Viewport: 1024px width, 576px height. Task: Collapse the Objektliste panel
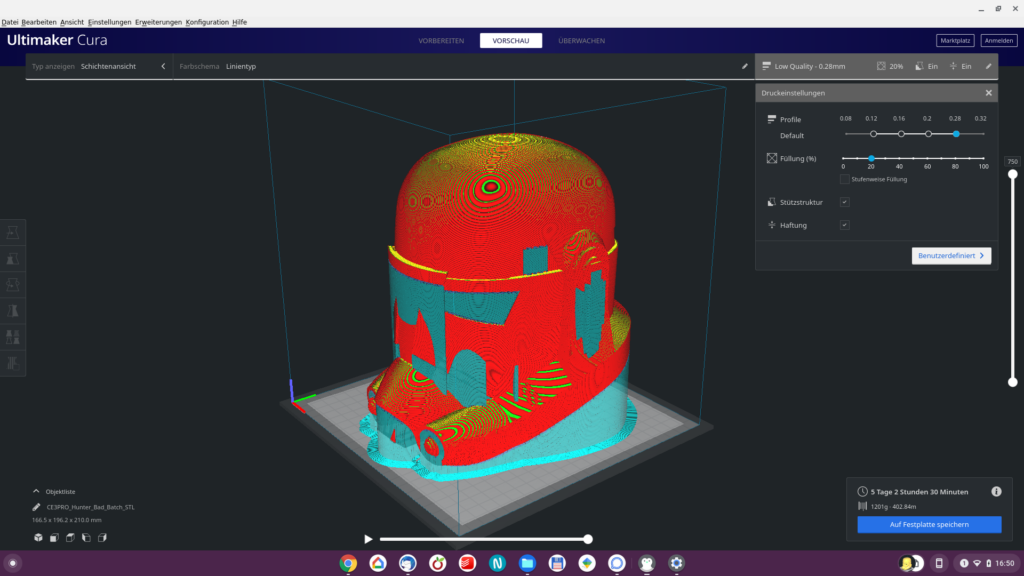[x=36, y=491]
